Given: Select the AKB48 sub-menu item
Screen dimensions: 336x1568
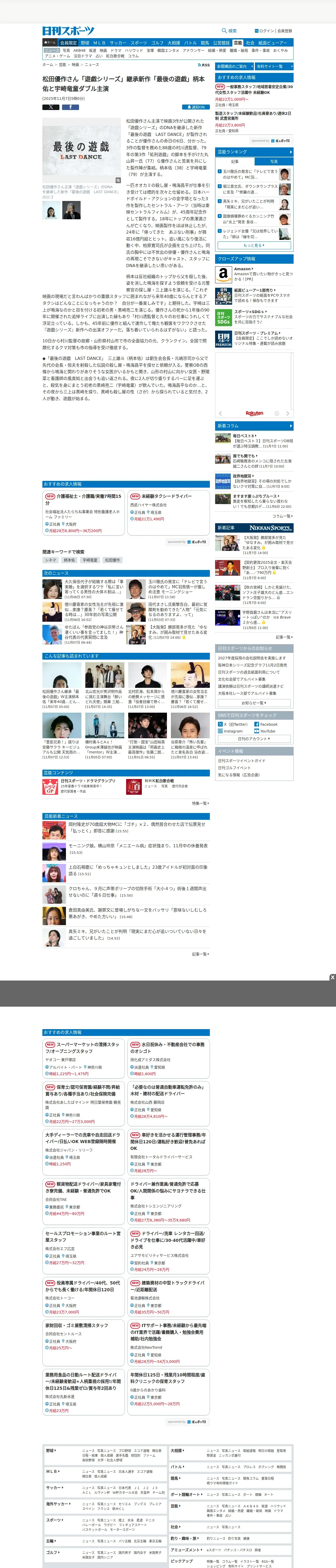Looking at the screenshot, I should [x=80, y=50].
